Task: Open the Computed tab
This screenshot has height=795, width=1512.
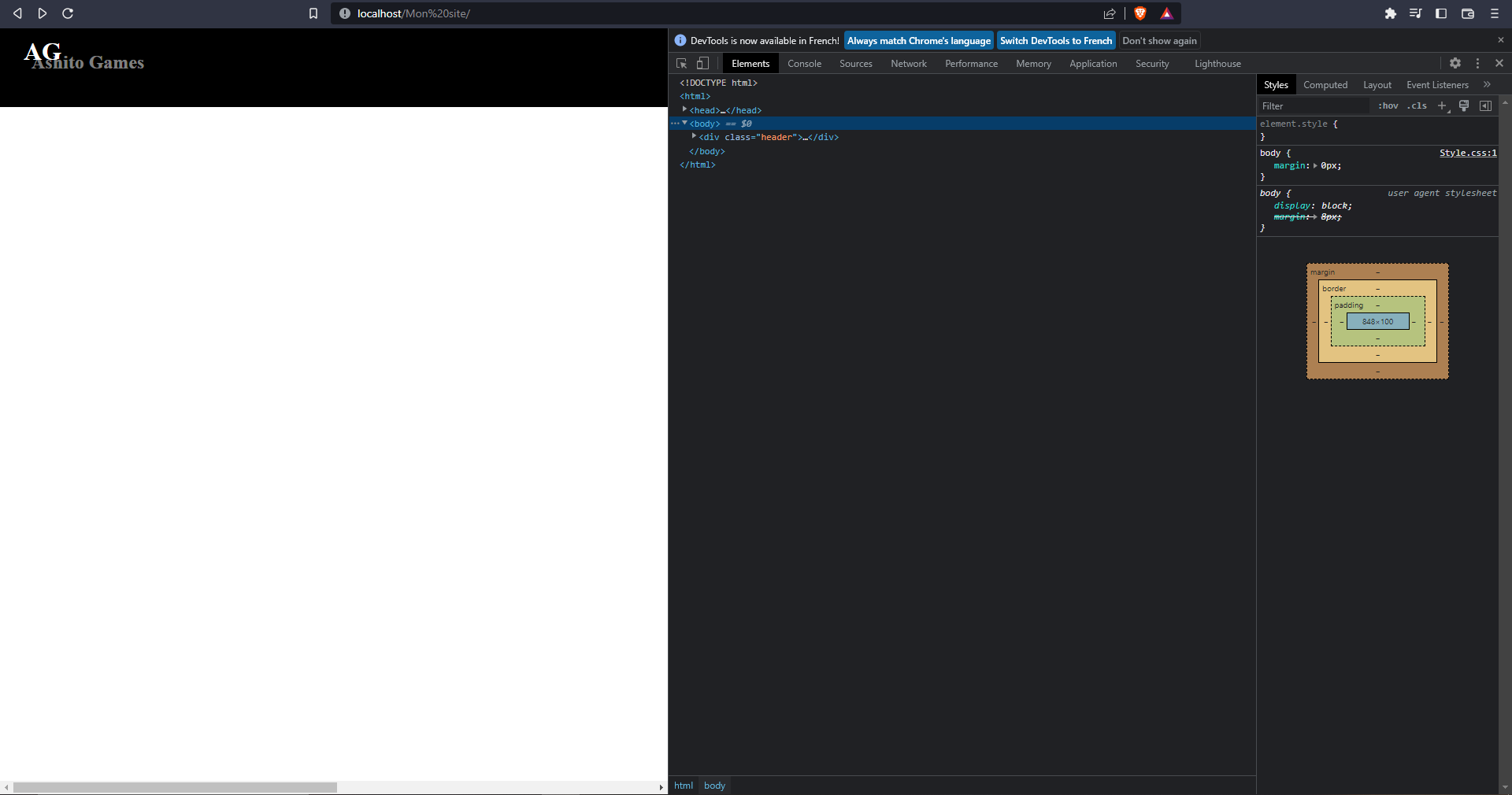Action: coord(1325,84)
